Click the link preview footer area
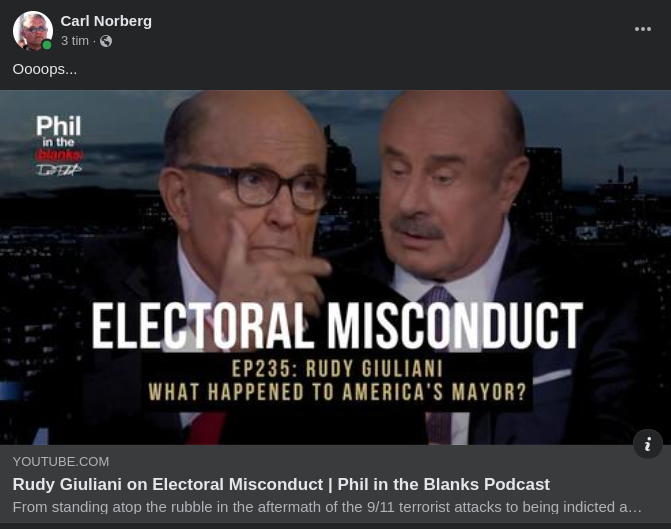This screenshot has height=529, width=671. [x=336, y=484]
